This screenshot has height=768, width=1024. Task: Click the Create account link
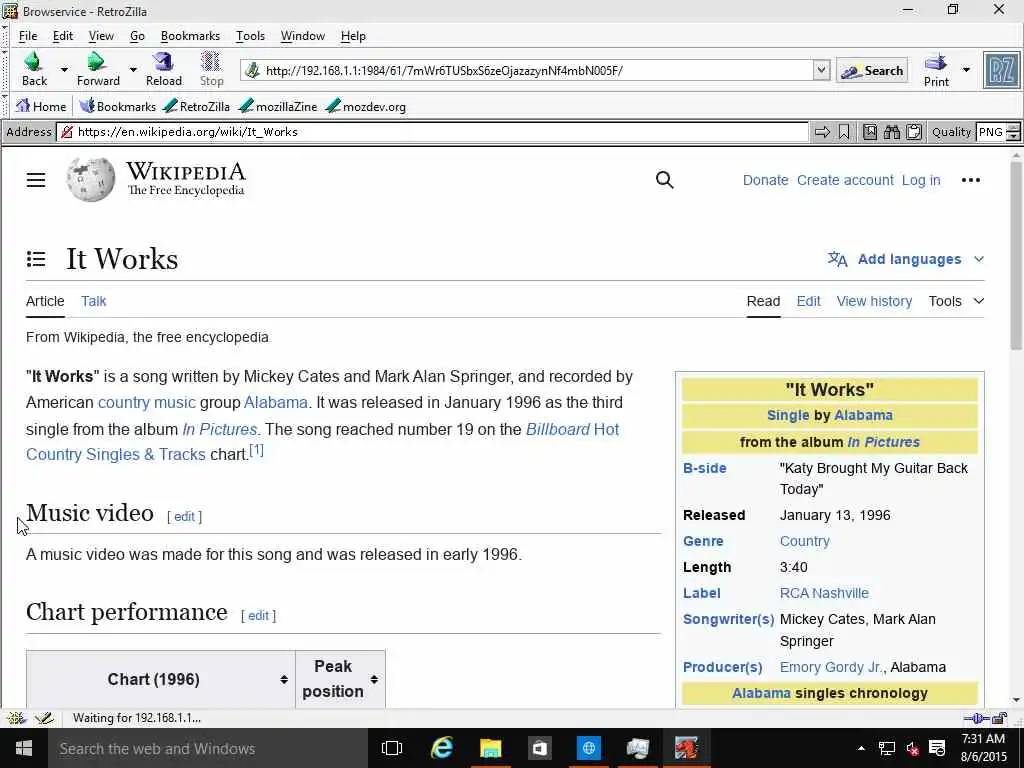point(845,180)
